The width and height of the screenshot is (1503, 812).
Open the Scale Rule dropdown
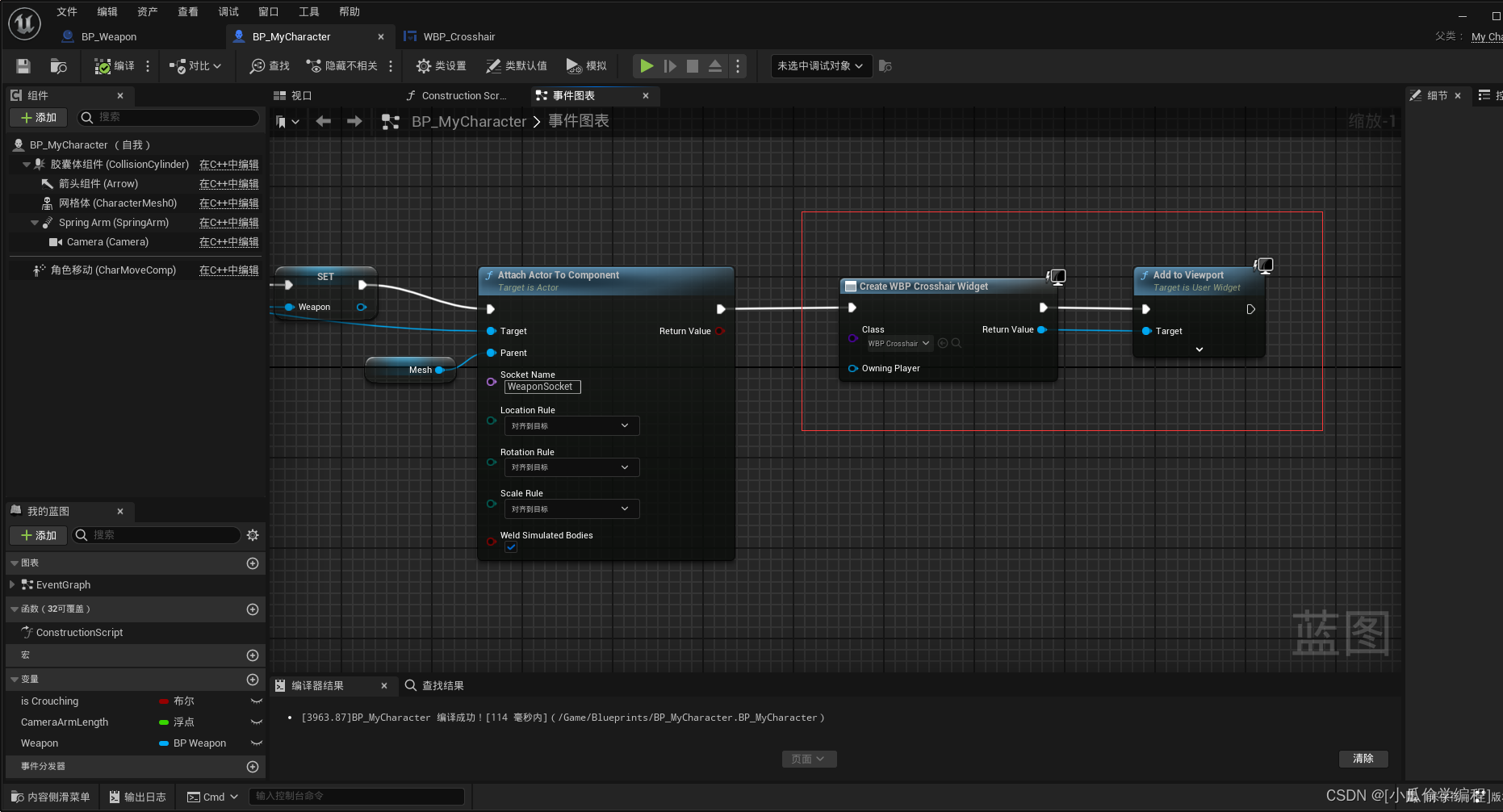(571, 509)
